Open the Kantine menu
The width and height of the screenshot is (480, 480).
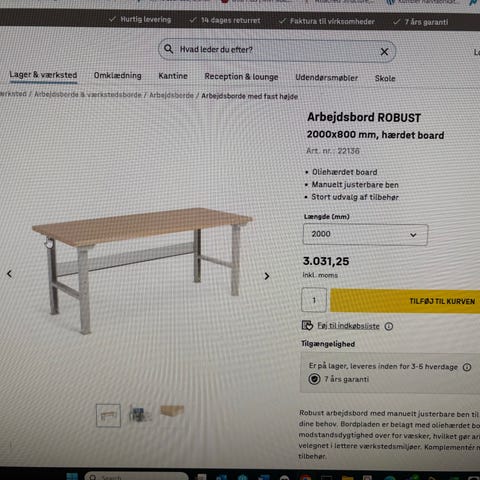pos(173,76)
